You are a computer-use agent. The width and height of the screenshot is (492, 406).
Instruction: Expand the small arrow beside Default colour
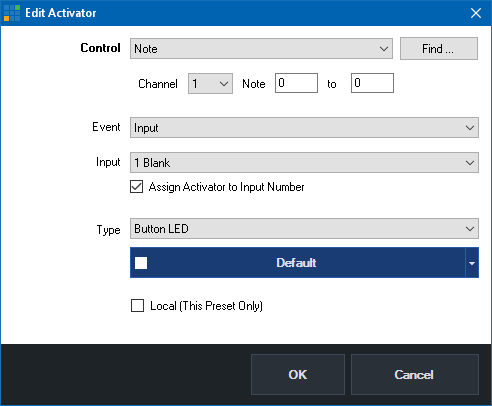[x=472, y=263]
